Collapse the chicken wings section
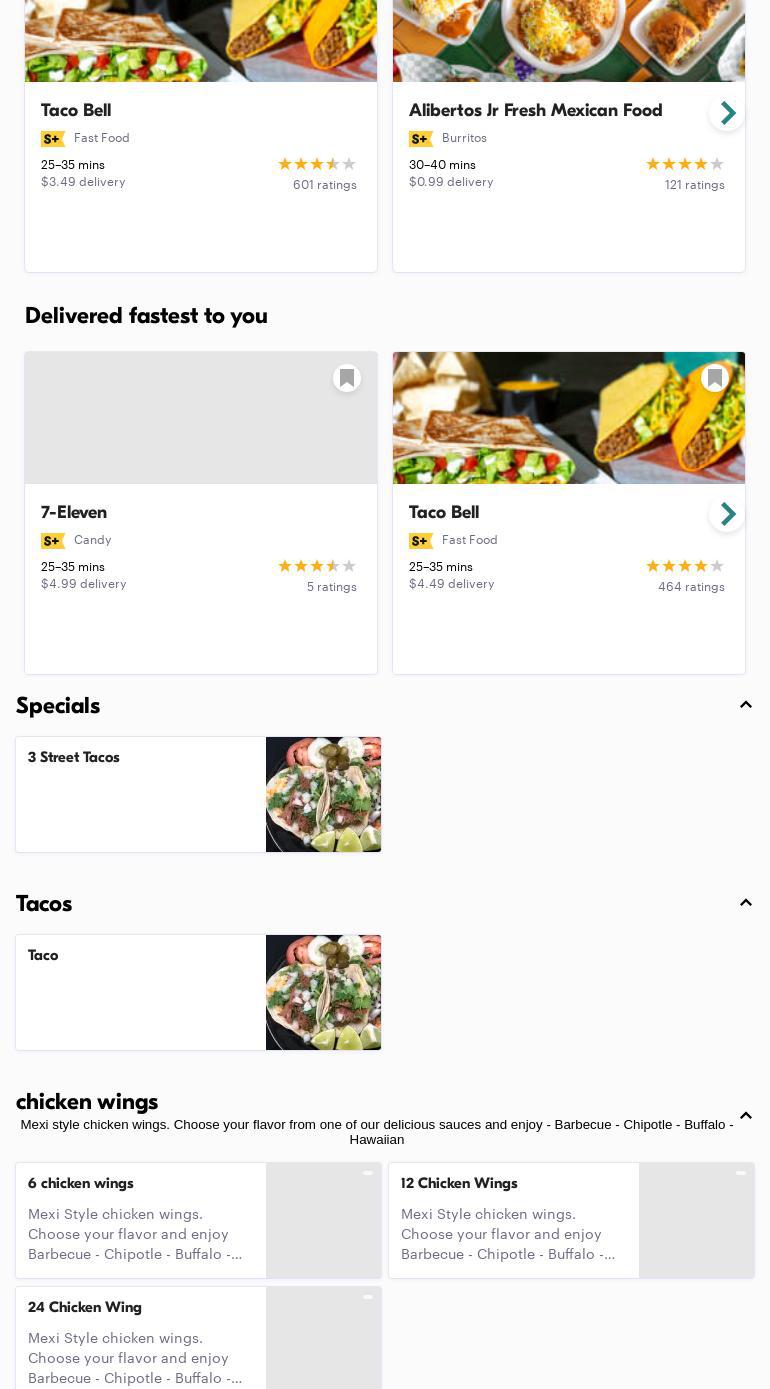The height and width of the screenshot is (1389, 770). (x=746, y=1116)
